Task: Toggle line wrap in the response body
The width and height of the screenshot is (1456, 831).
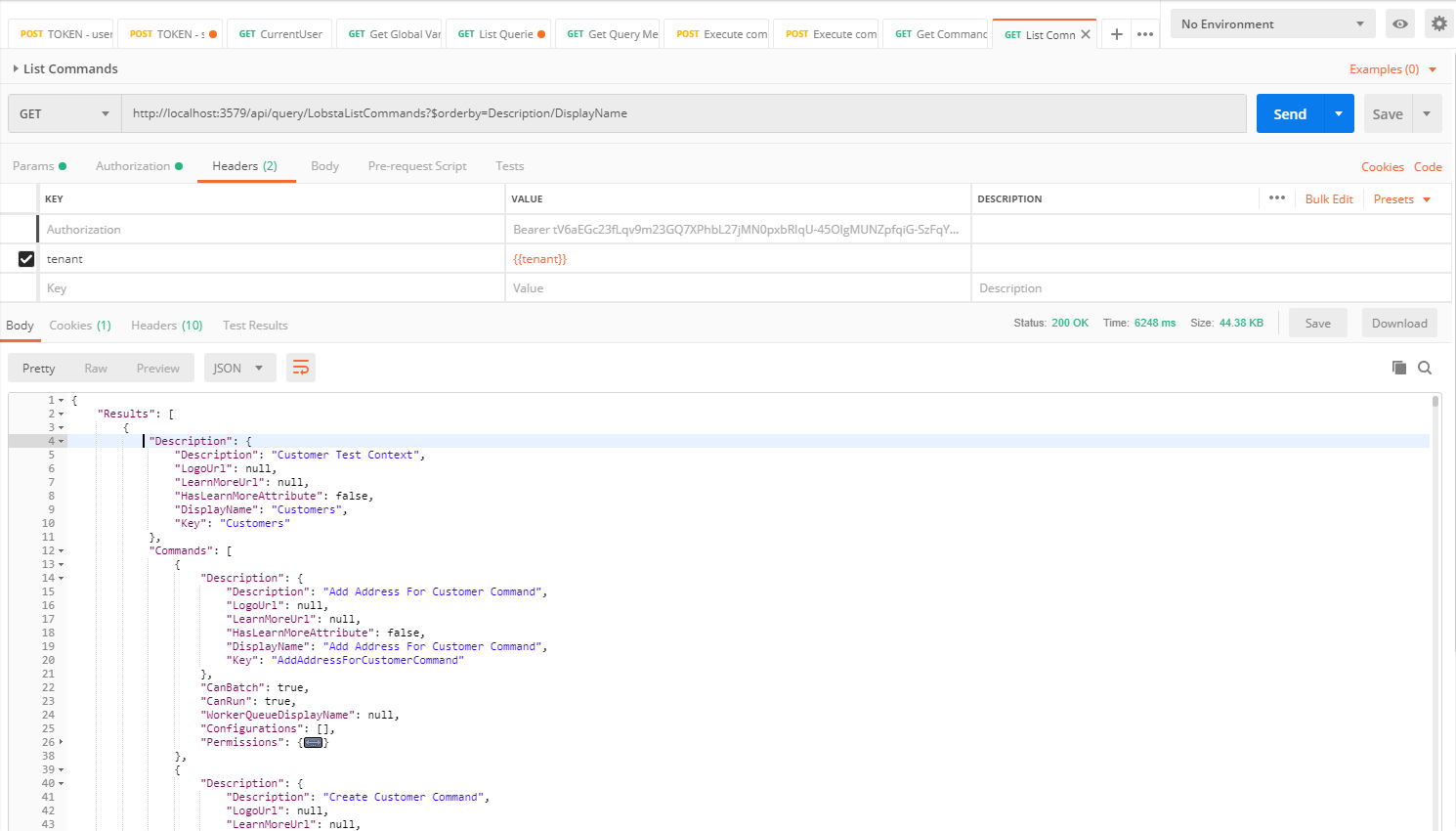Action: 301,368
